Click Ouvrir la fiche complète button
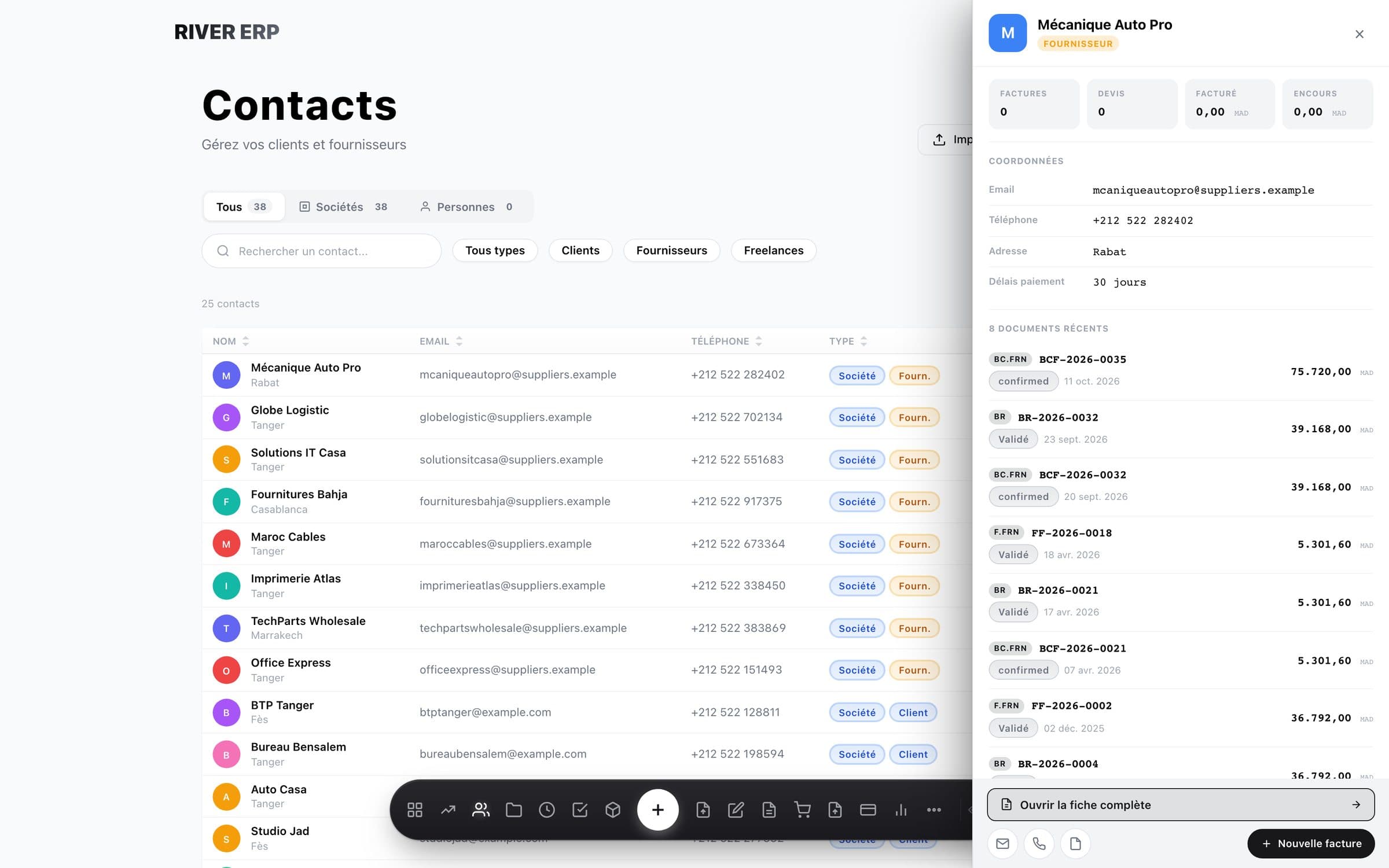Image resolution: width=1389 pixels, height=868 pixels. [1181, 805]
